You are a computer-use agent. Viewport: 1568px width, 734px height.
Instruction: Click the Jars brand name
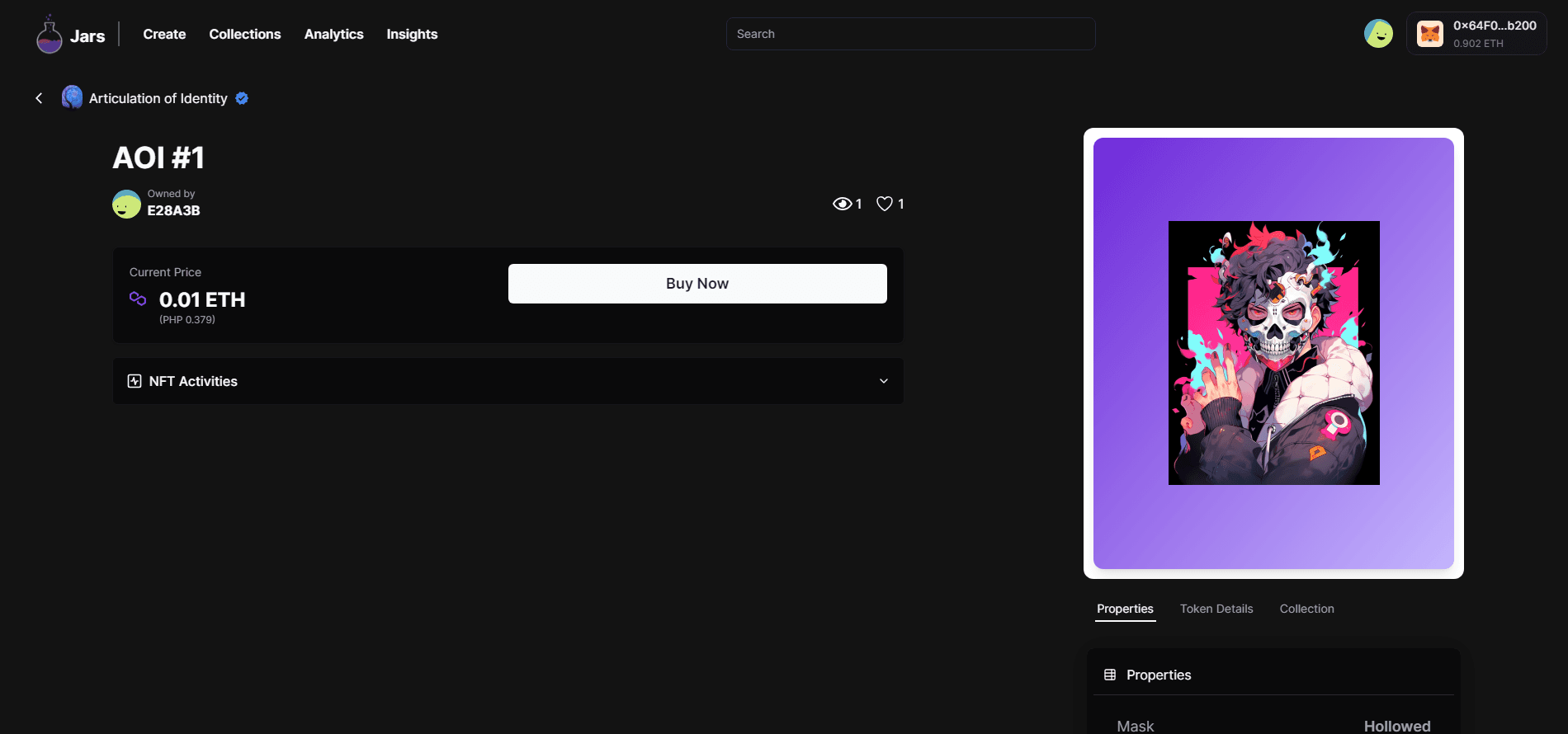pyautogui.click(x=87, y=36)
